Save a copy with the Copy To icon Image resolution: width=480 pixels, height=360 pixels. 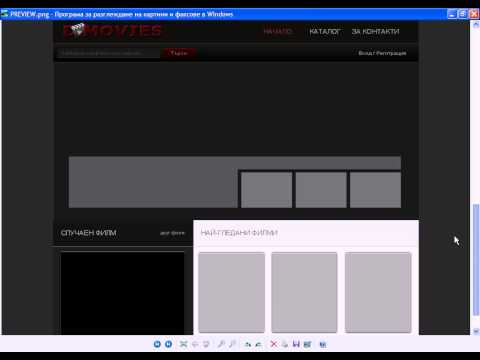(x=296, y=344)
